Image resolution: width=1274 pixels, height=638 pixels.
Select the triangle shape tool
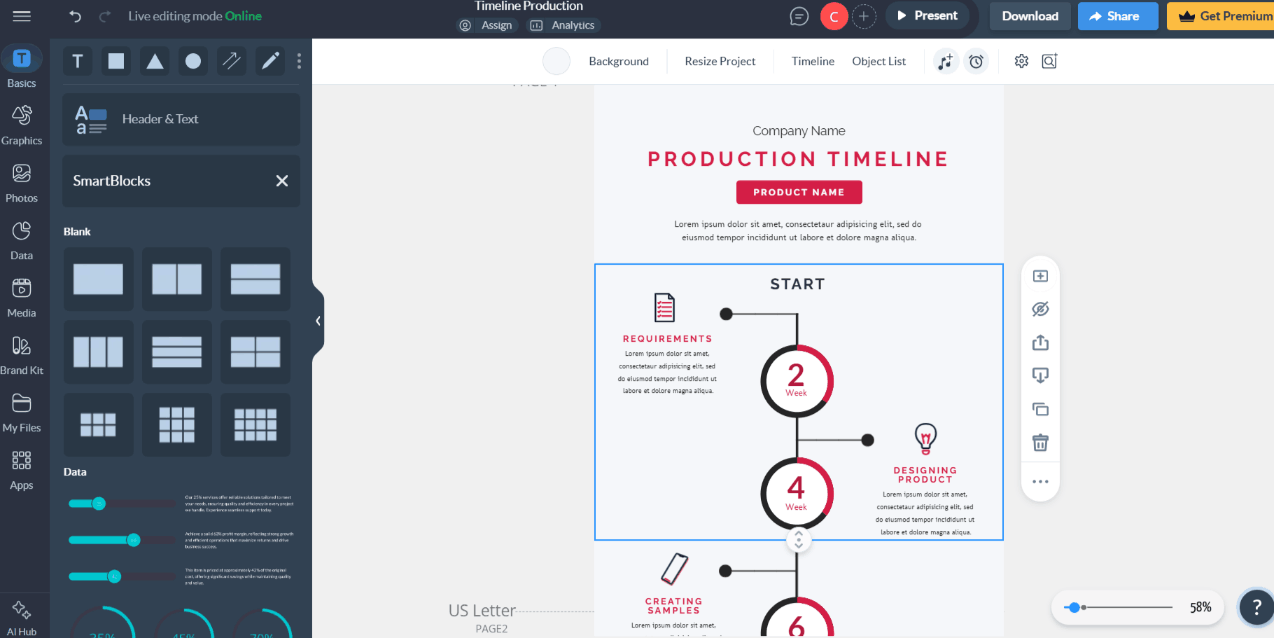[x=155, y=61]
